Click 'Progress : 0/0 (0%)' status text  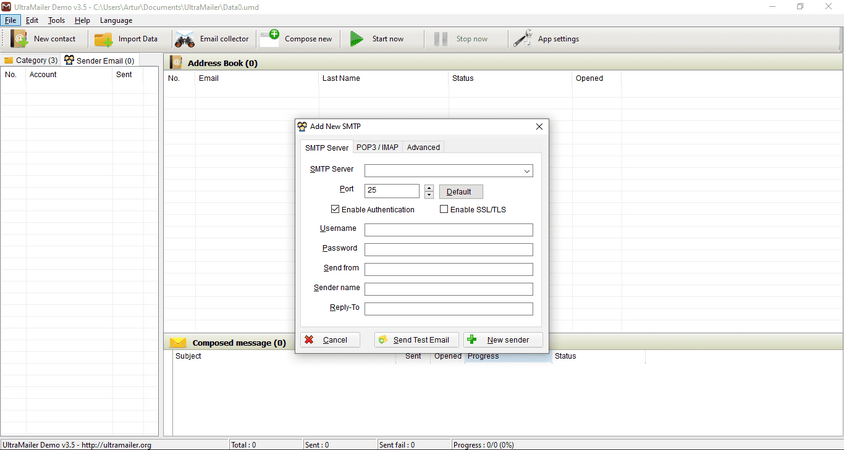tap(483, 445)
